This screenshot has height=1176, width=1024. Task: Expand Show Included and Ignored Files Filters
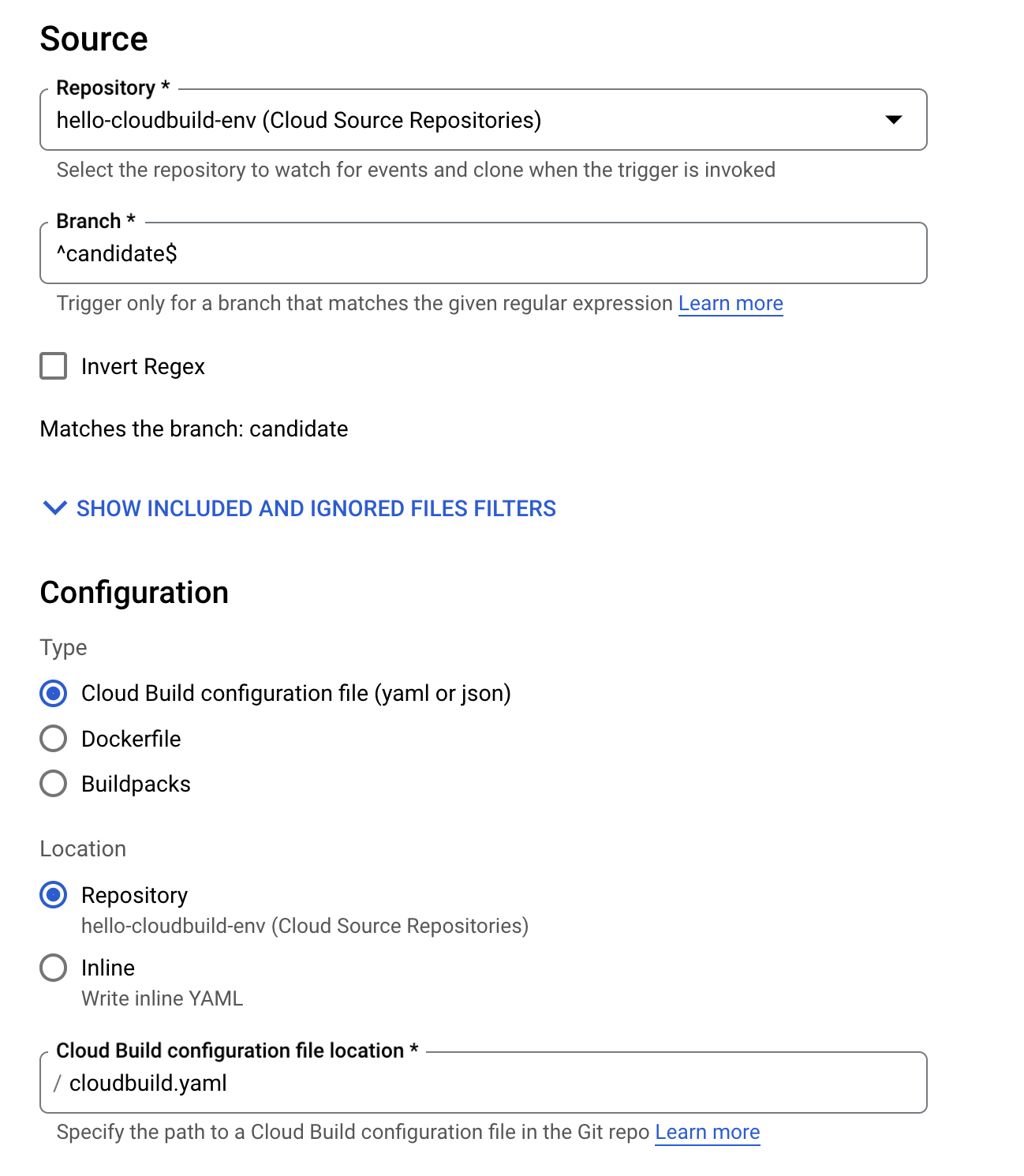(x=316, y=508)
